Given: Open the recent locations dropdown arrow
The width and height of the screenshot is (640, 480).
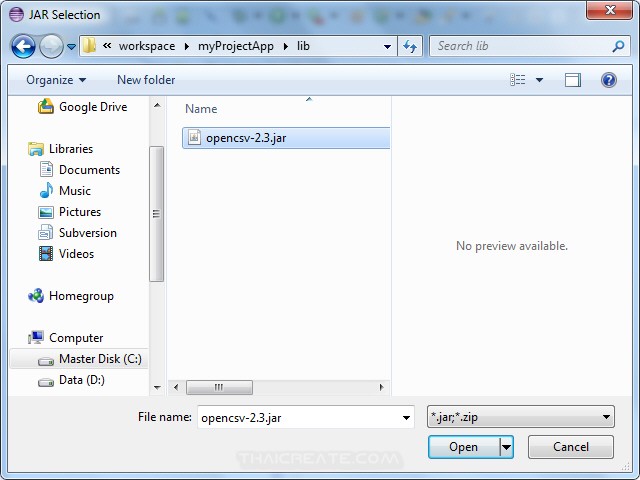Looking at the screenshot, I should [x=71, y=47].
